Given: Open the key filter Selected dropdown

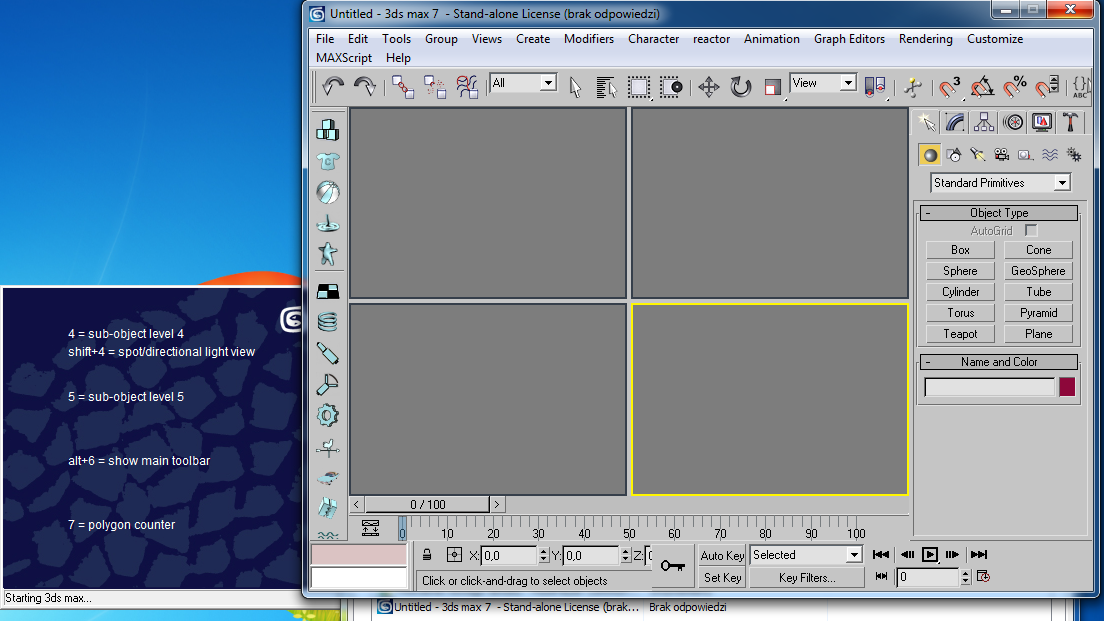Looking at the screenshot, I should coord(806,555).
